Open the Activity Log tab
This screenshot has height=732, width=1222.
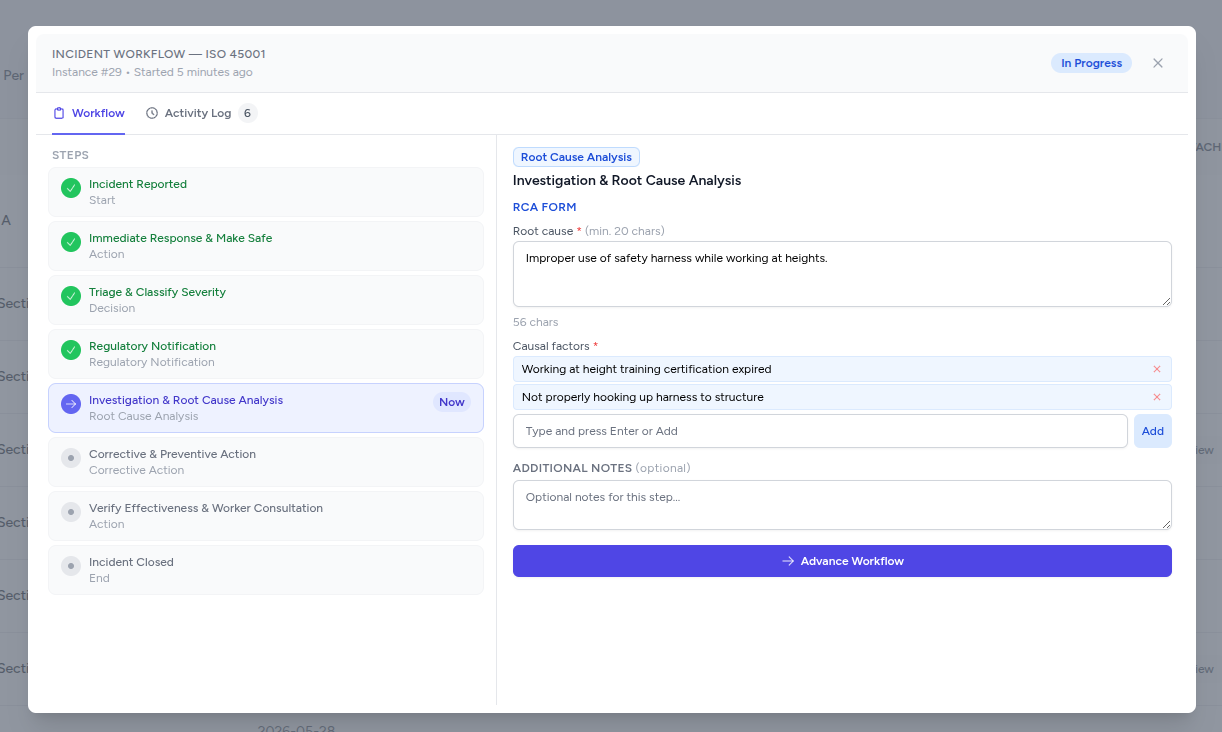(x=201, y=113)
